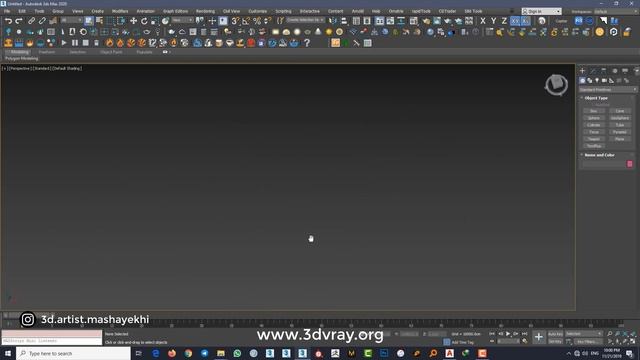
Task: Click the large plus Set Keys button
Action: tap(539, 337)
